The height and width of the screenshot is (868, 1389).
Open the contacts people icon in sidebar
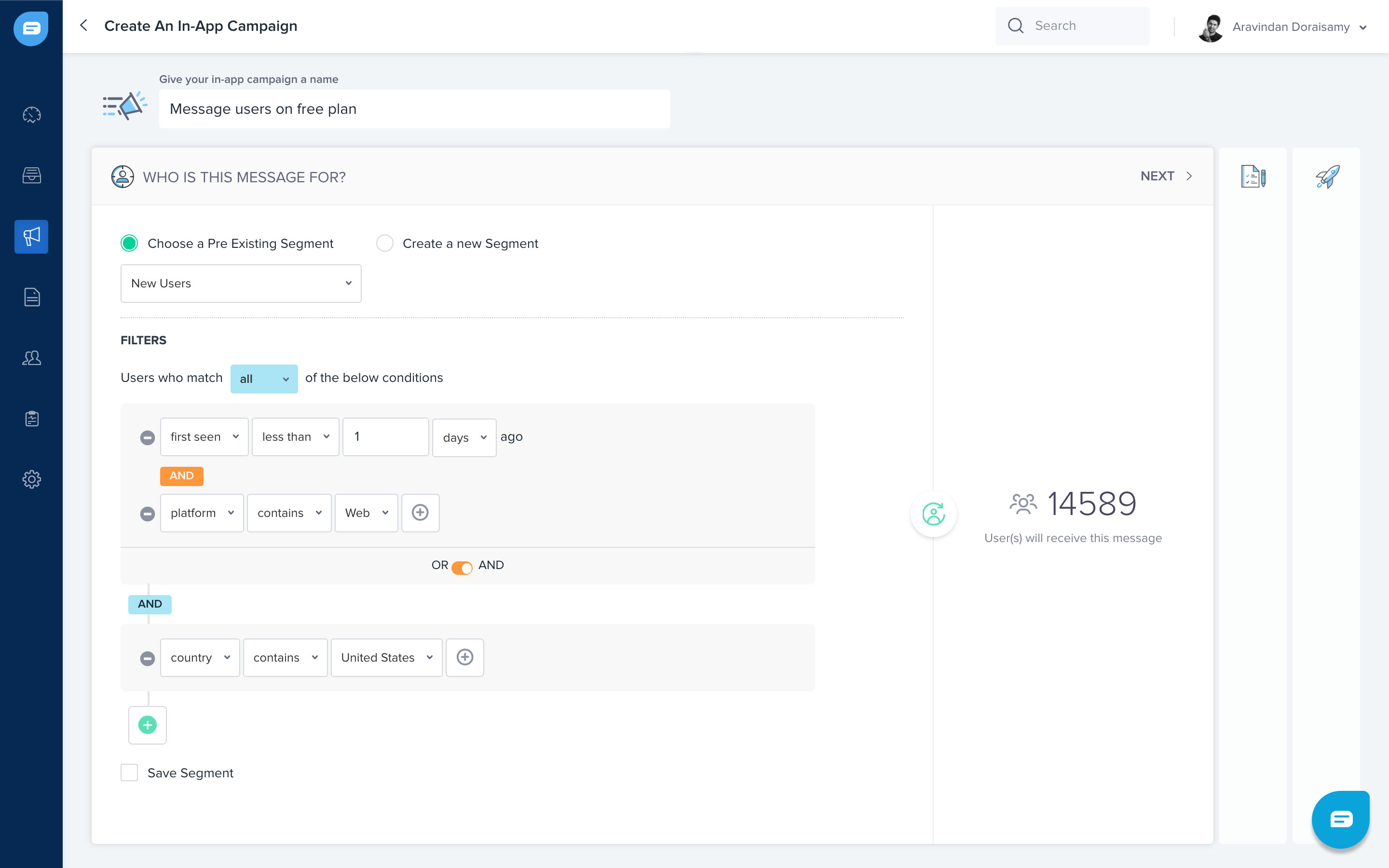coord(31,358)
